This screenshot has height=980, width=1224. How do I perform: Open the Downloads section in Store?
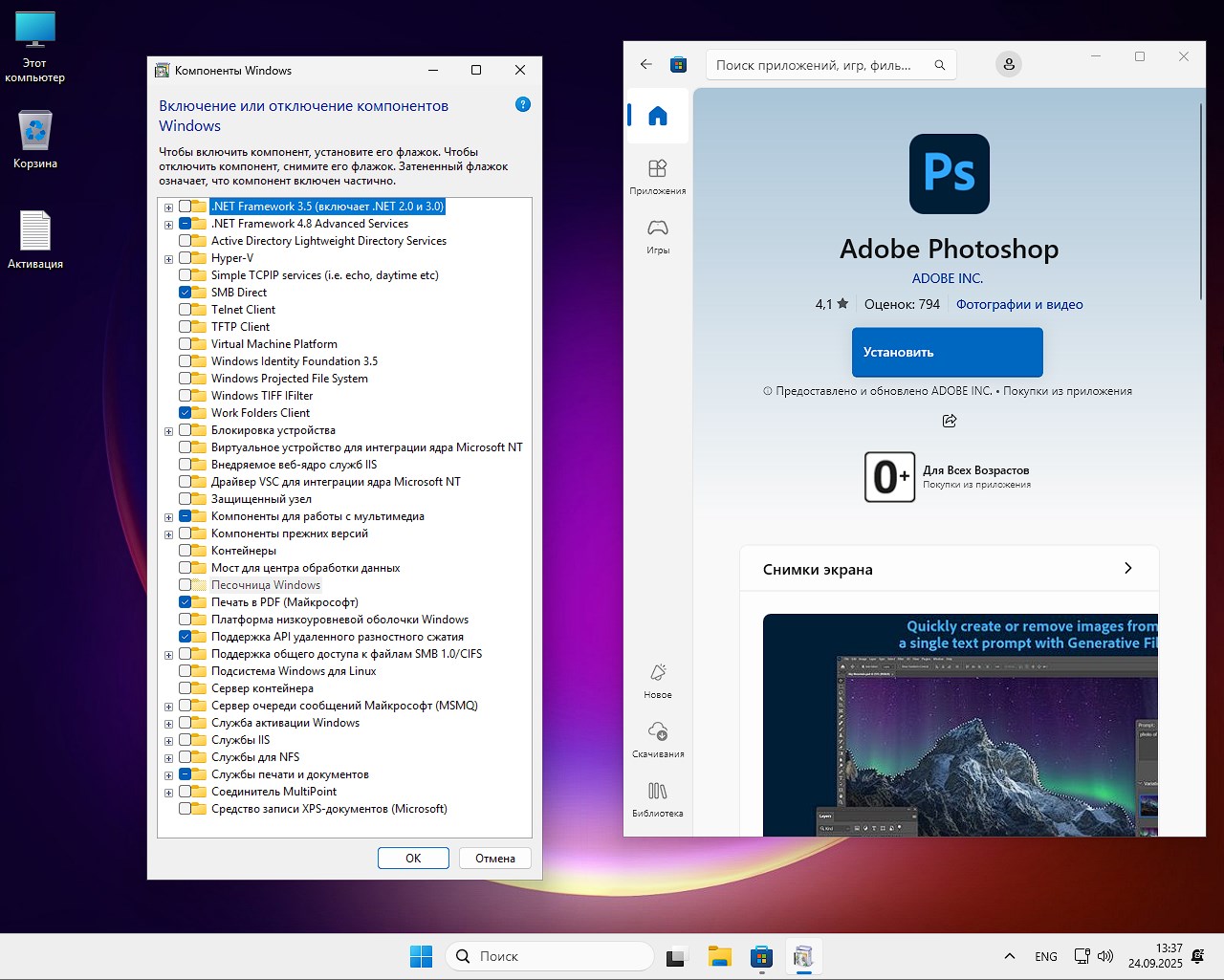click(x=657, y=739)
